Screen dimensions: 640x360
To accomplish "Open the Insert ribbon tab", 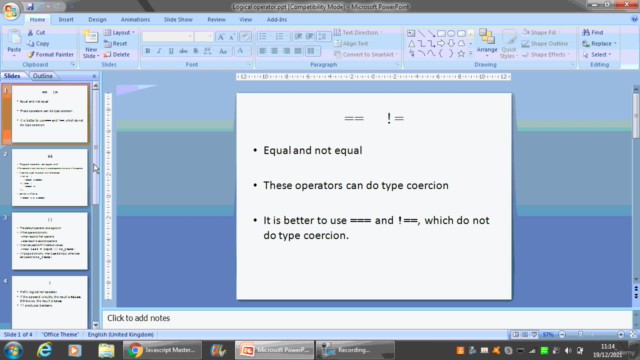I will (x=66, y=19).
